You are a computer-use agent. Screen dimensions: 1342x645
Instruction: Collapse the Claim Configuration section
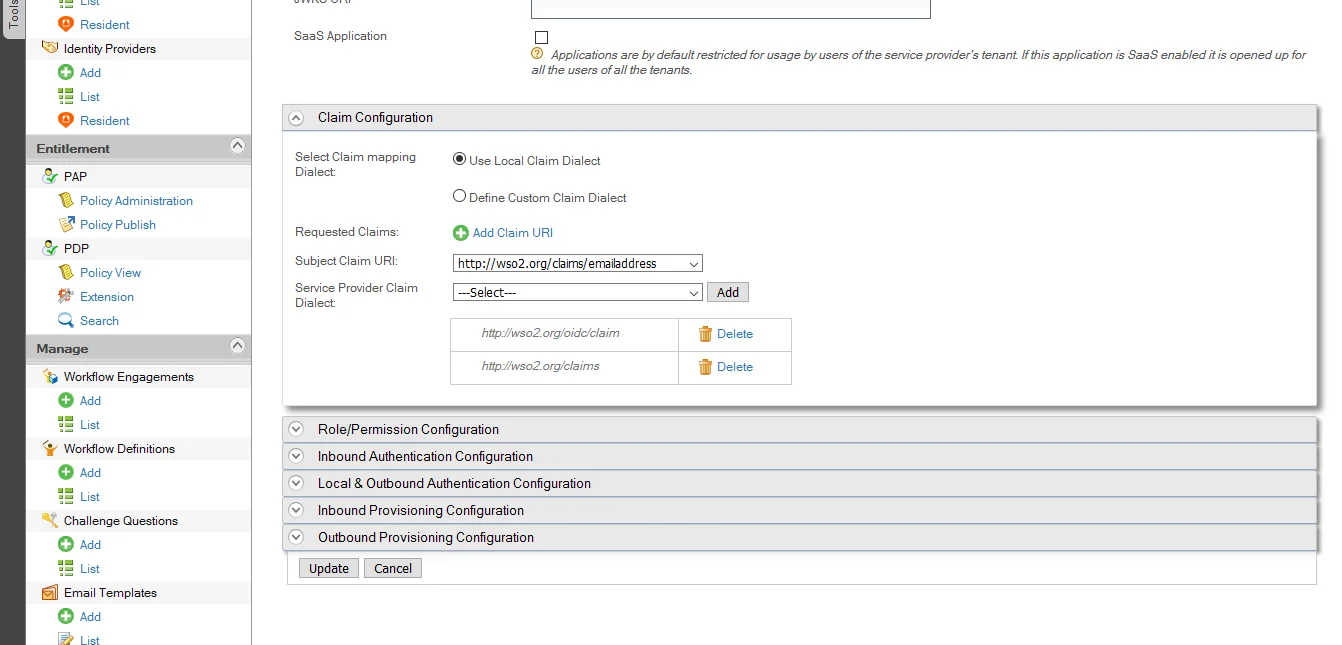[296, 118]
